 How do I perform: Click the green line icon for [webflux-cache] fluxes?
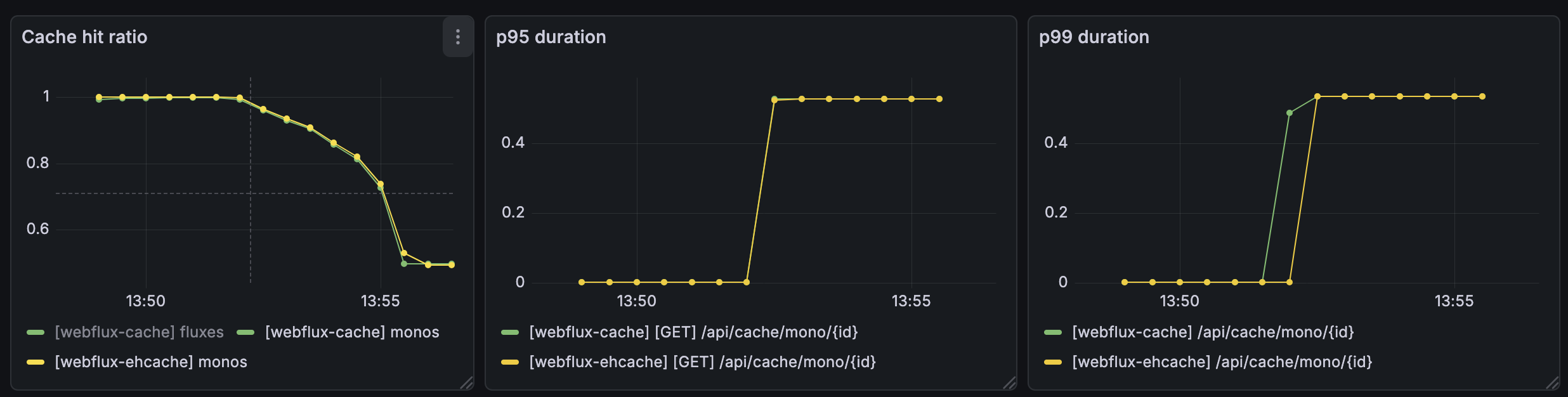pyautogui.click(x=34, y=332)
